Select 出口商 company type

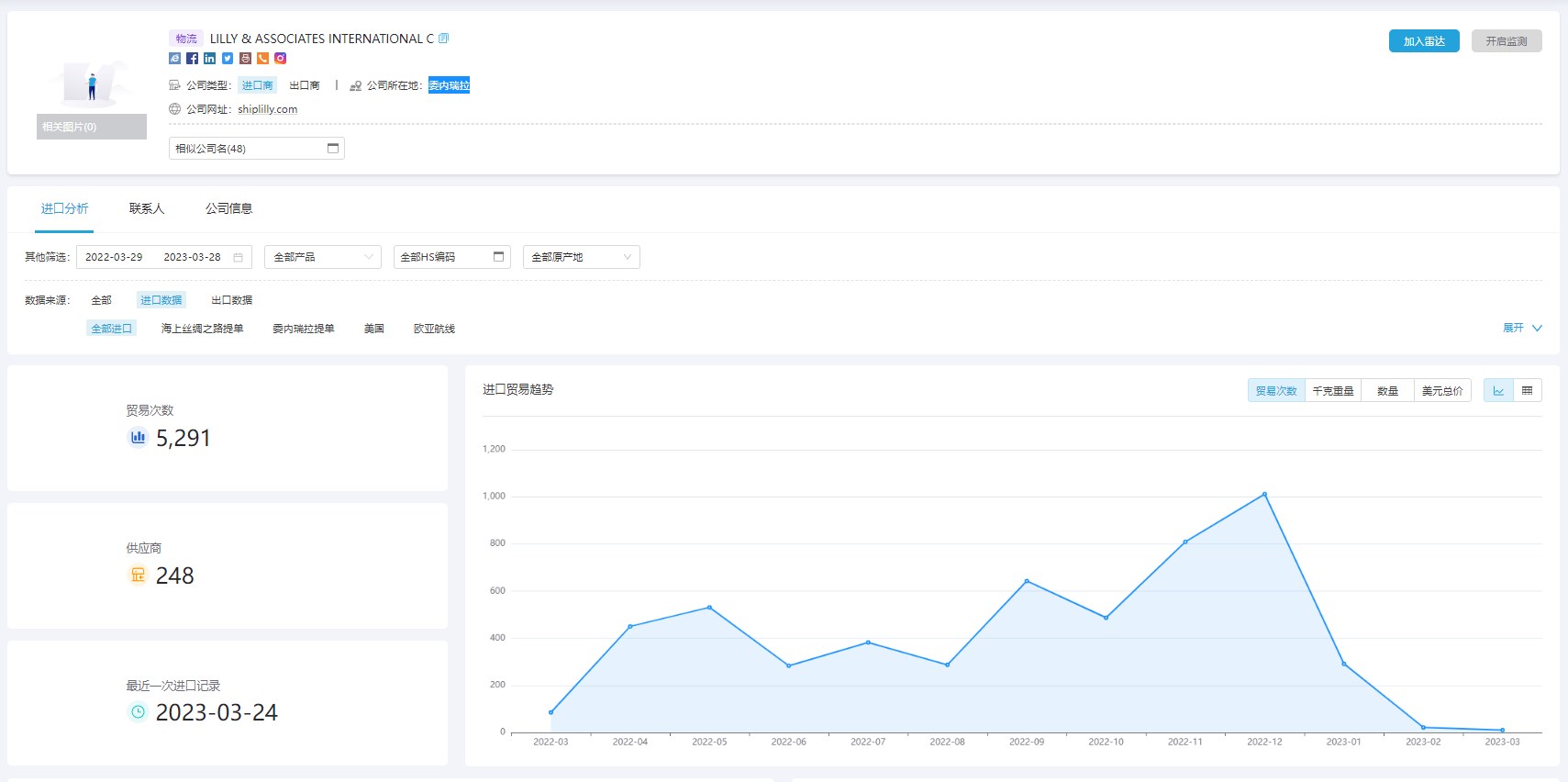(305, 85)
